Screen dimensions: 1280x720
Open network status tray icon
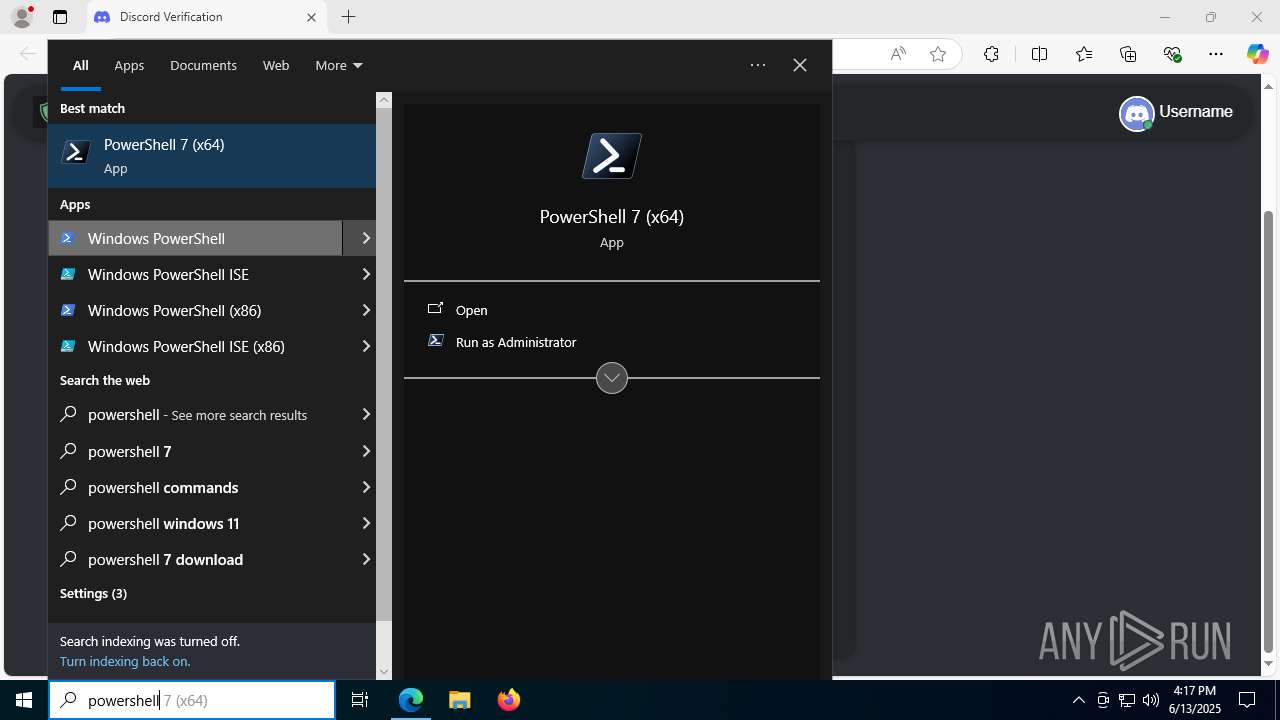[1127, 700]
